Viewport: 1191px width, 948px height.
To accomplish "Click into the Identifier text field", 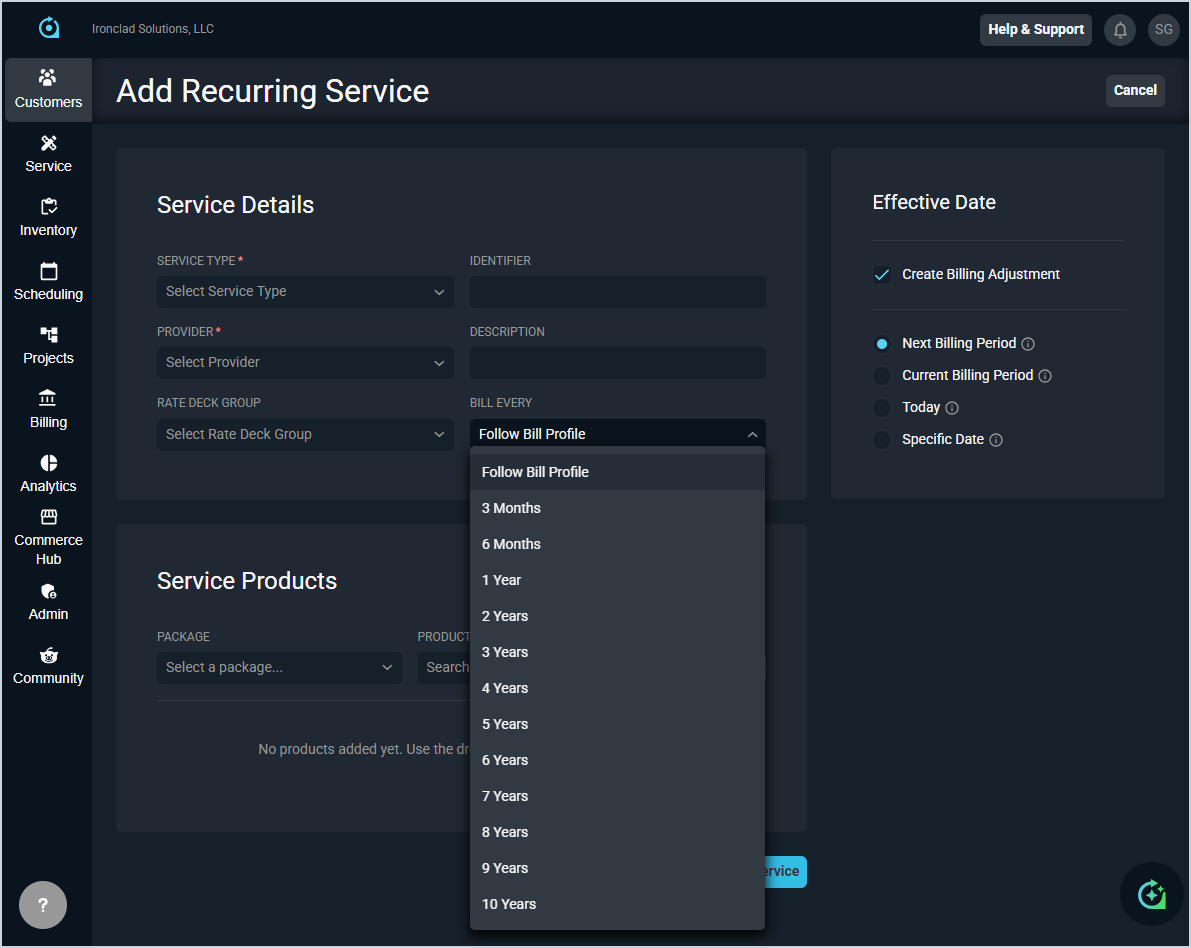I will click(617, 292).
